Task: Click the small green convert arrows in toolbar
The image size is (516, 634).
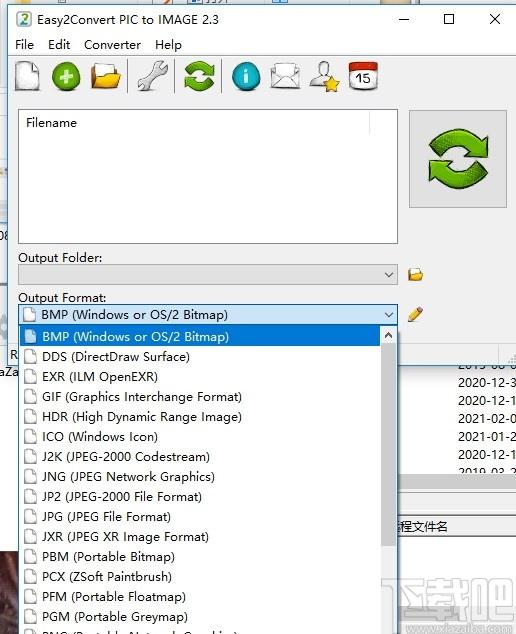Action: [199, 76]
